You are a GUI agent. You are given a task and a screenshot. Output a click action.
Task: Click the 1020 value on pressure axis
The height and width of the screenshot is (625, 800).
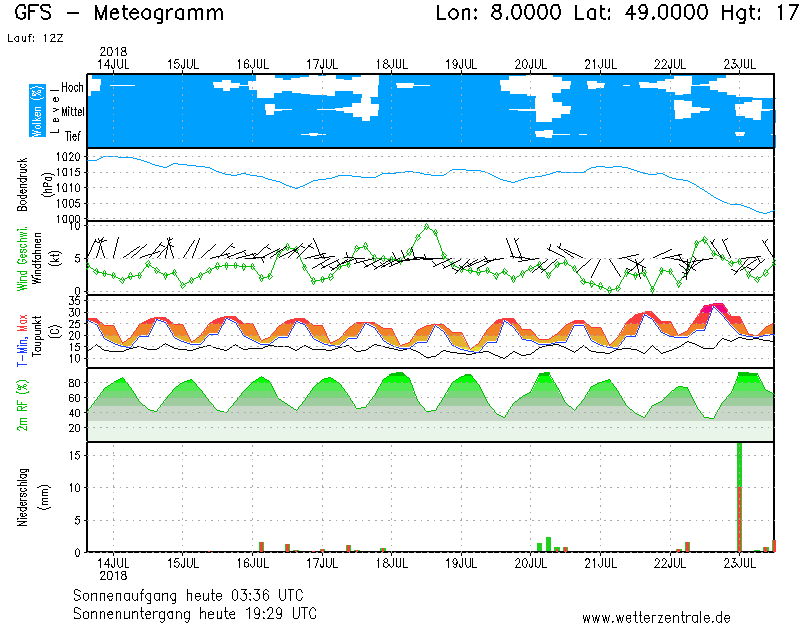click(x=68, y=158)
